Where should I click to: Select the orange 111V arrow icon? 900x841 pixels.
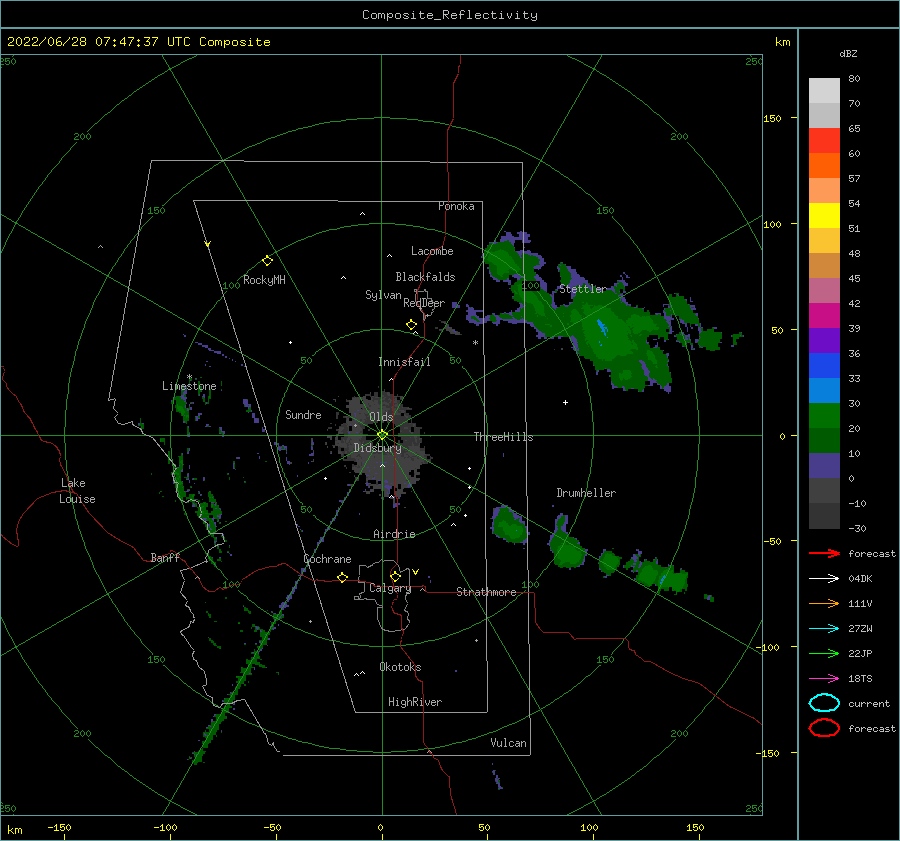pyautogui.click(x=824, y=603)
